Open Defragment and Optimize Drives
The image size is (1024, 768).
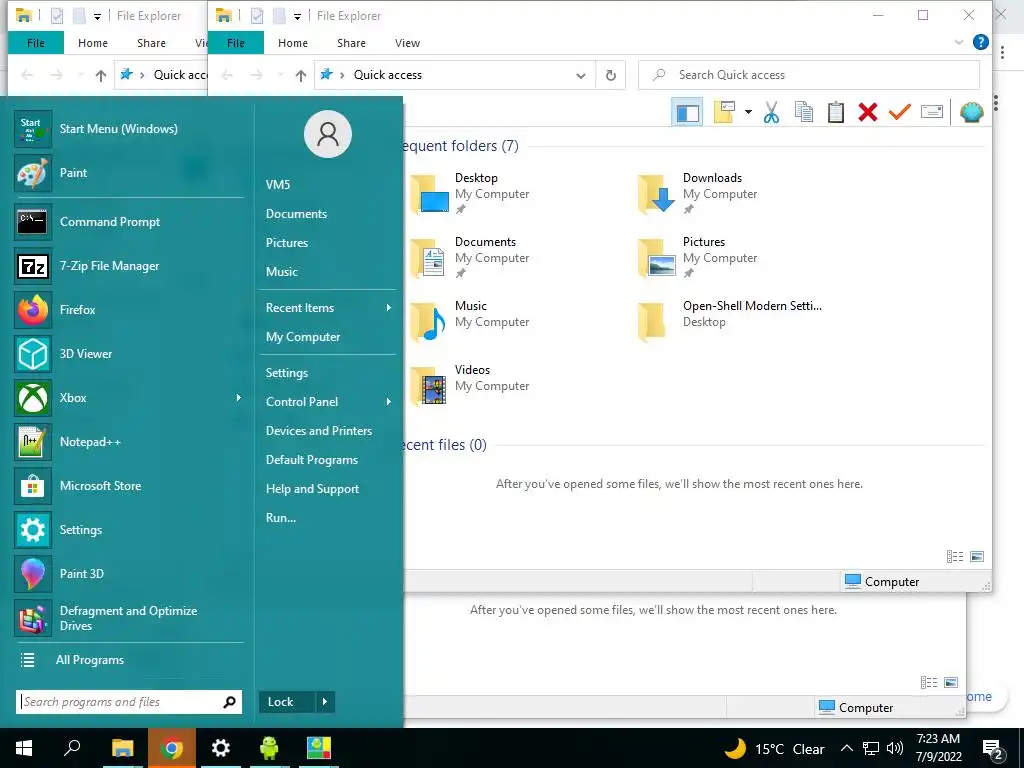click(129, 618)
